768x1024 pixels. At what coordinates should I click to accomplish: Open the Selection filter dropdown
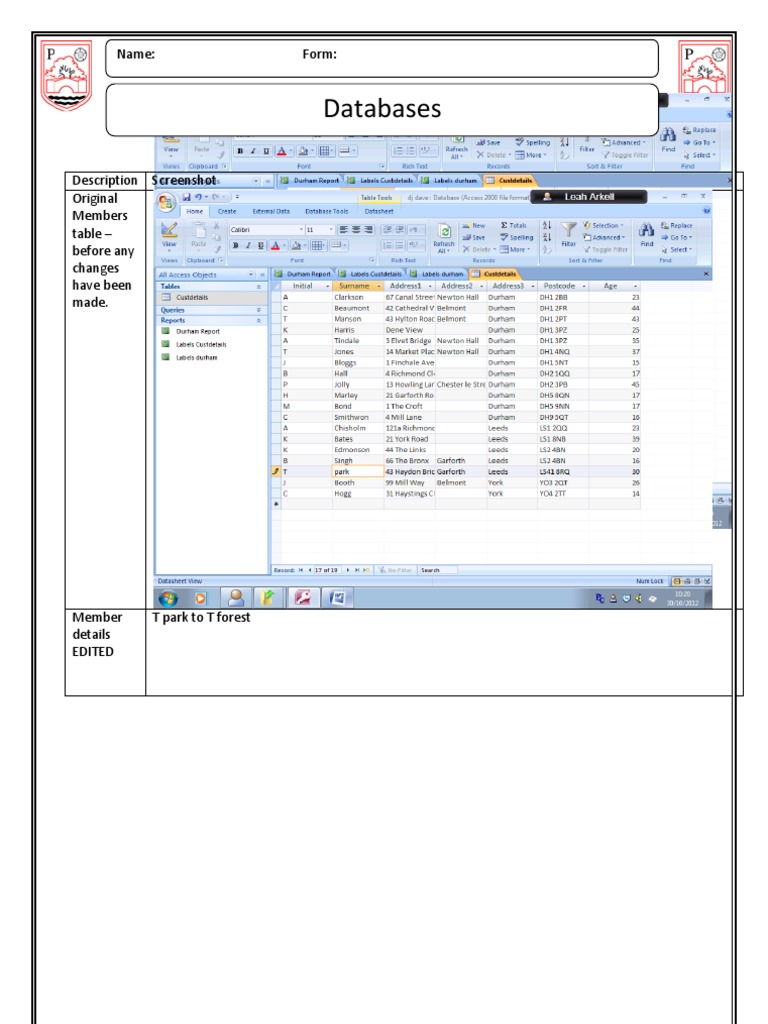(604, 225)
